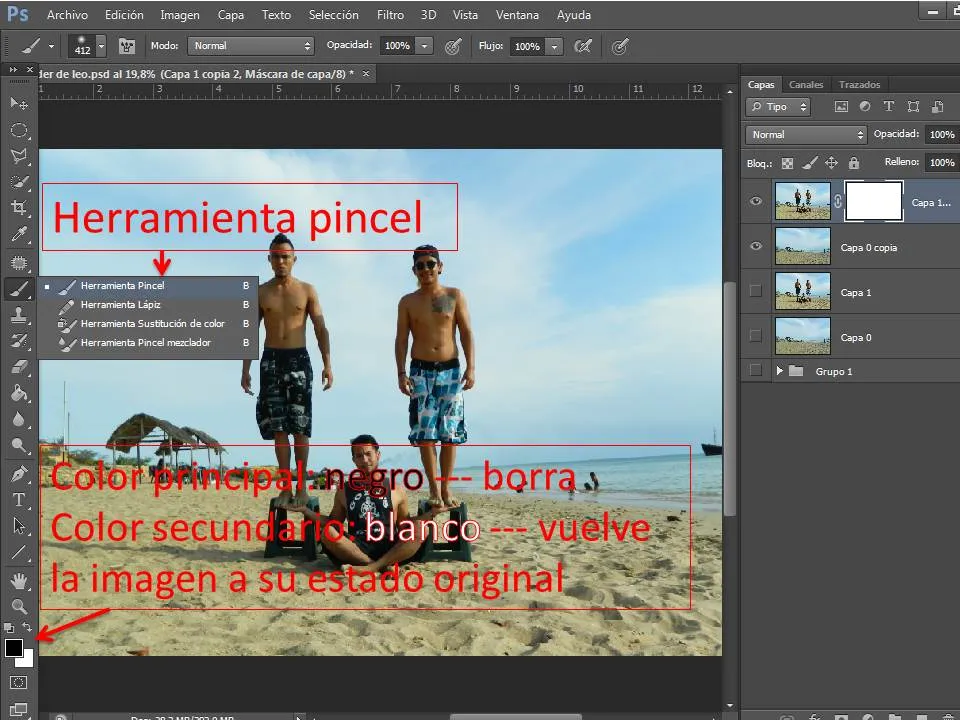The image size is (960, 720).
Task: Select the History Brush tool
Action: click(19, 340)
